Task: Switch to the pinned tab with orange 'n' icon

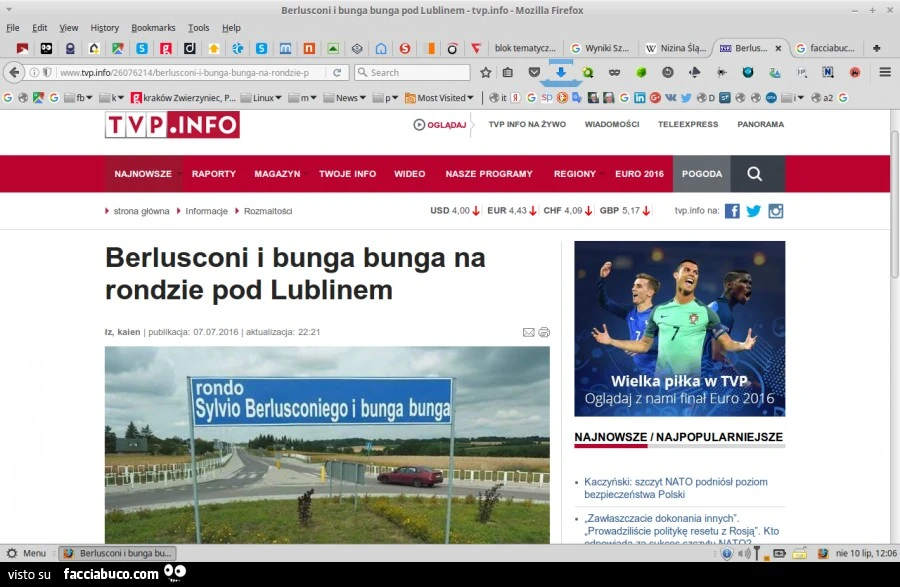Action: [x=309, y=49]
